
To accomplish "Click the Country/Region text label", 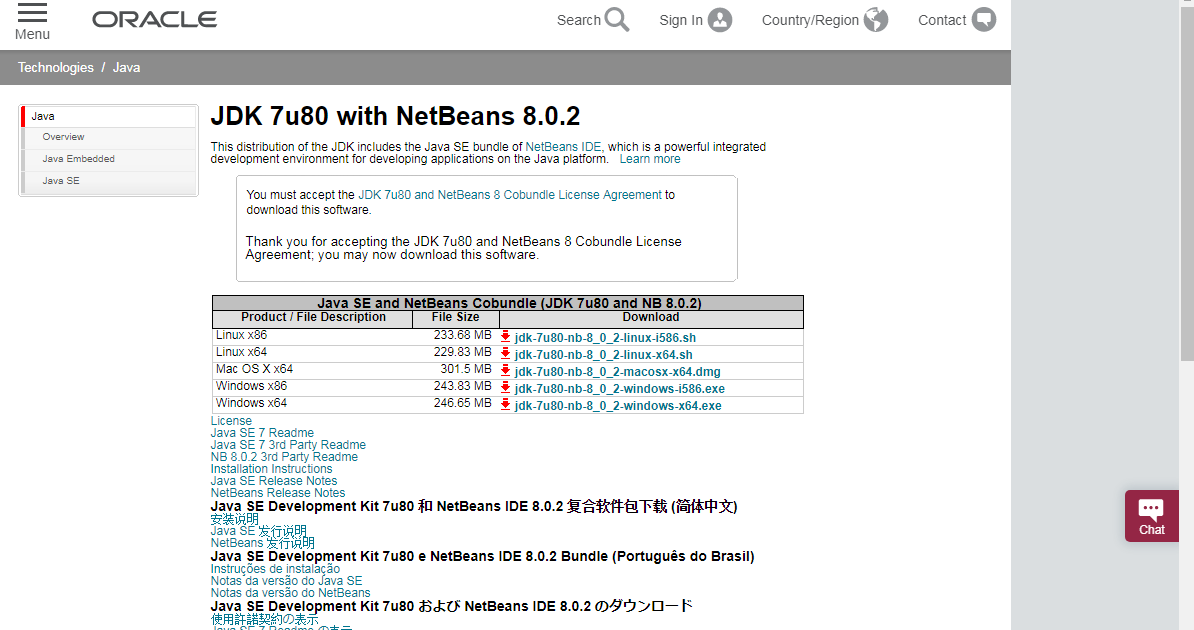I will tap(810, 21).
